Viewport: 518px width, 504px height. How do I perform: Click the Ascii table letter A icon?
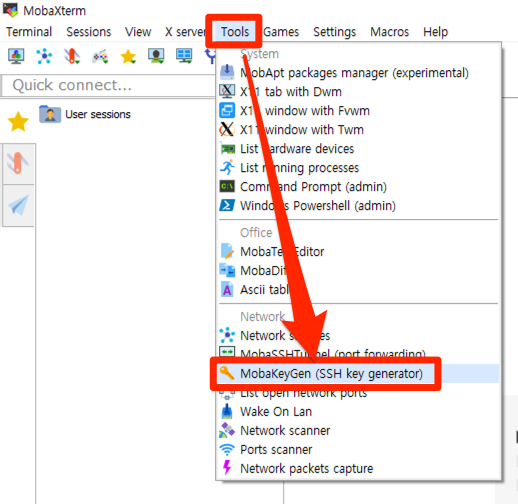227,289
